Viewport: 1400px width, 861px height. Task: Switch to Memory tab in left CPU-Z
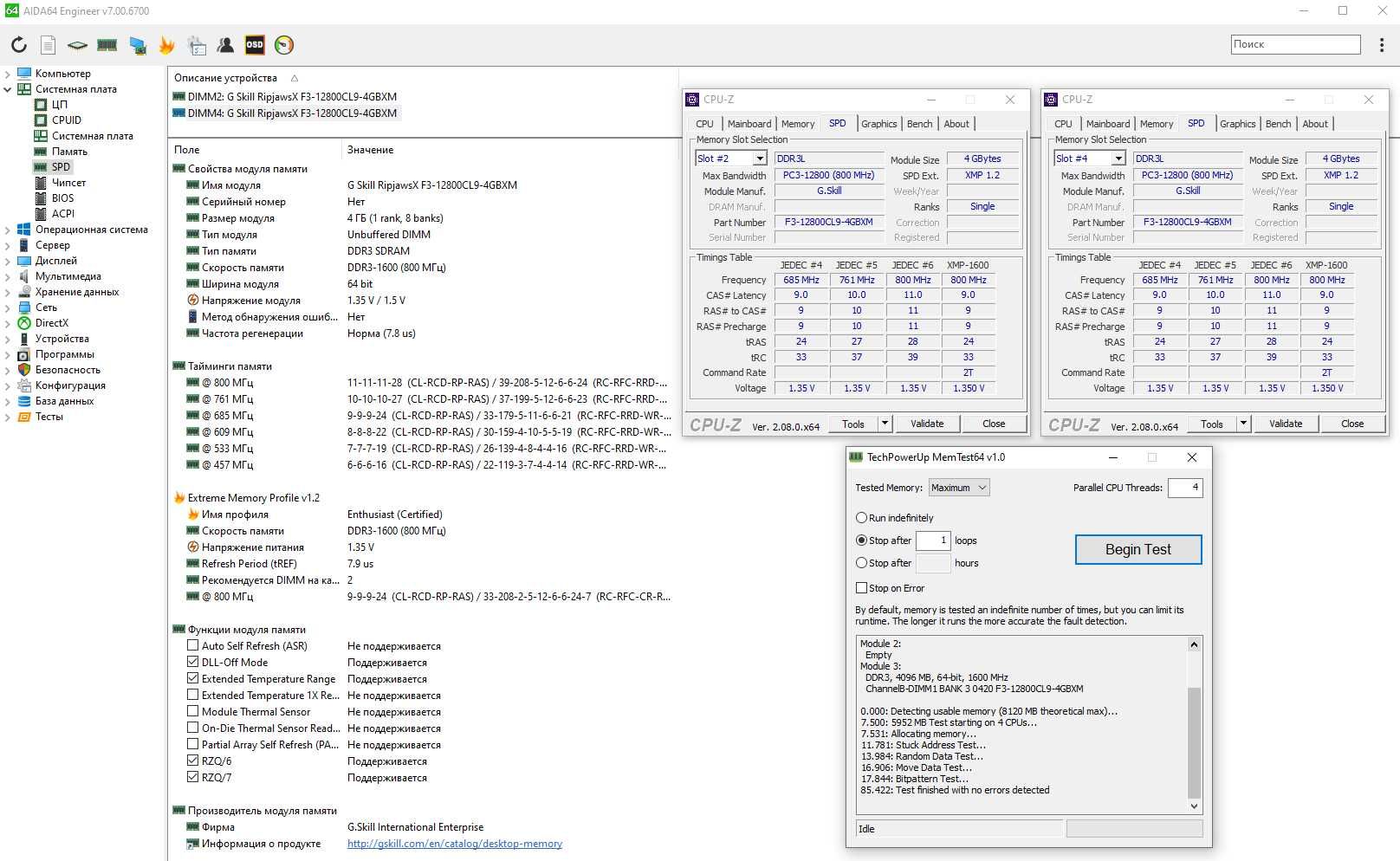(x=797, y=124)
